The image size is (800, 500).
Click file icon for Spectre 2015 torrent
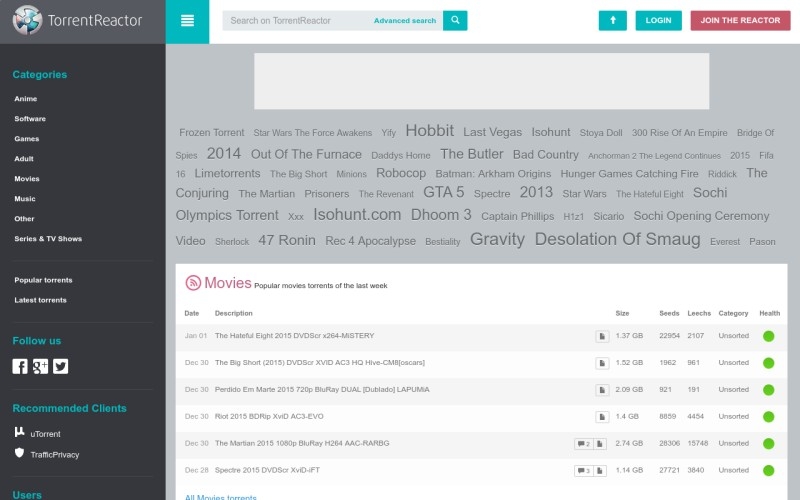pyautogui.click(x=600, y=470)
